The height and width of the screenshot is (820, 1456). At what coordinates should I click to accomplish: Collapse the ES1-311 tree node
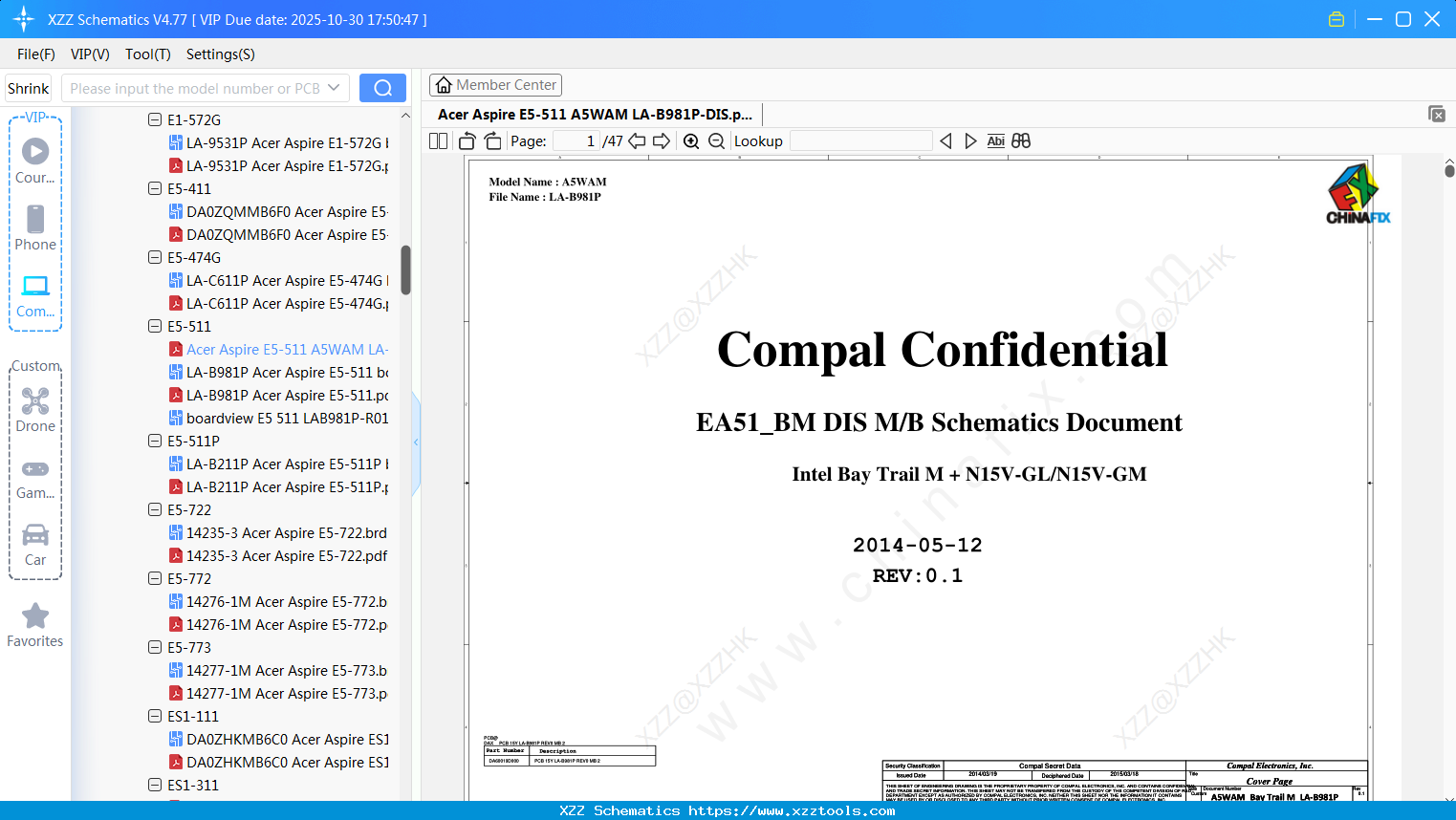(155, 785)
